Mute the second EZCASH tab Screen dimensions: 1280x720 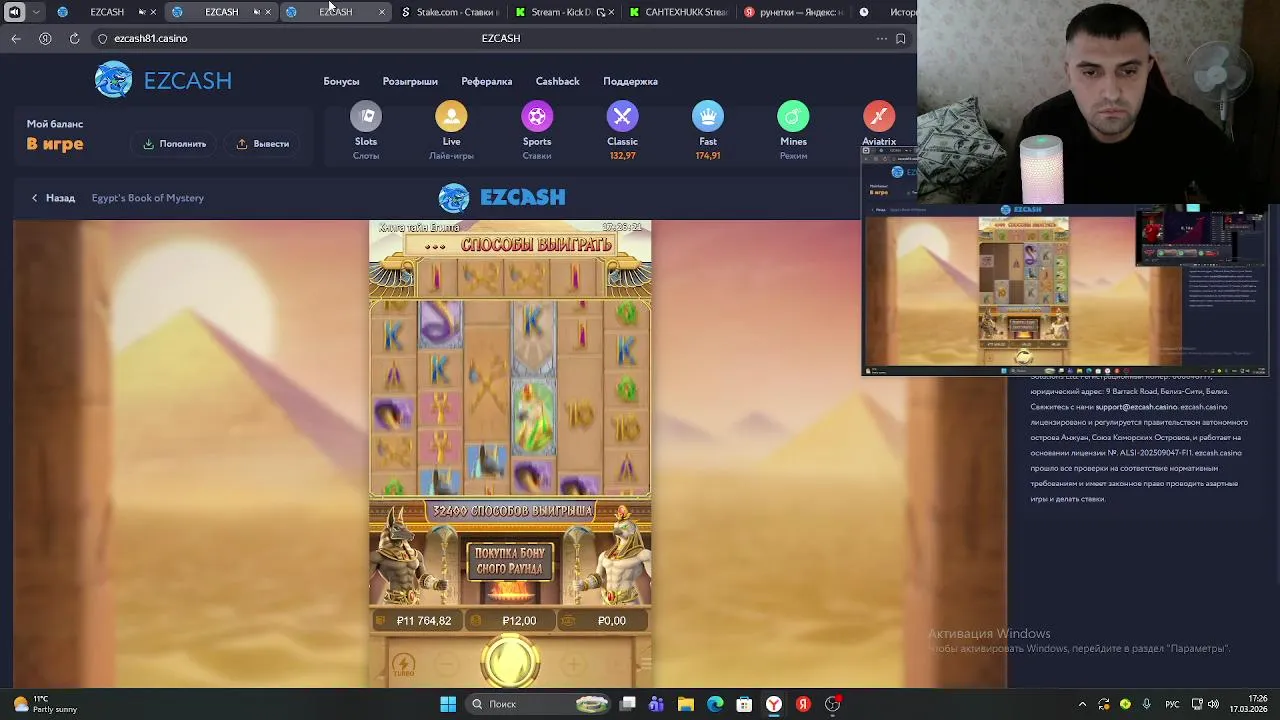257,12
